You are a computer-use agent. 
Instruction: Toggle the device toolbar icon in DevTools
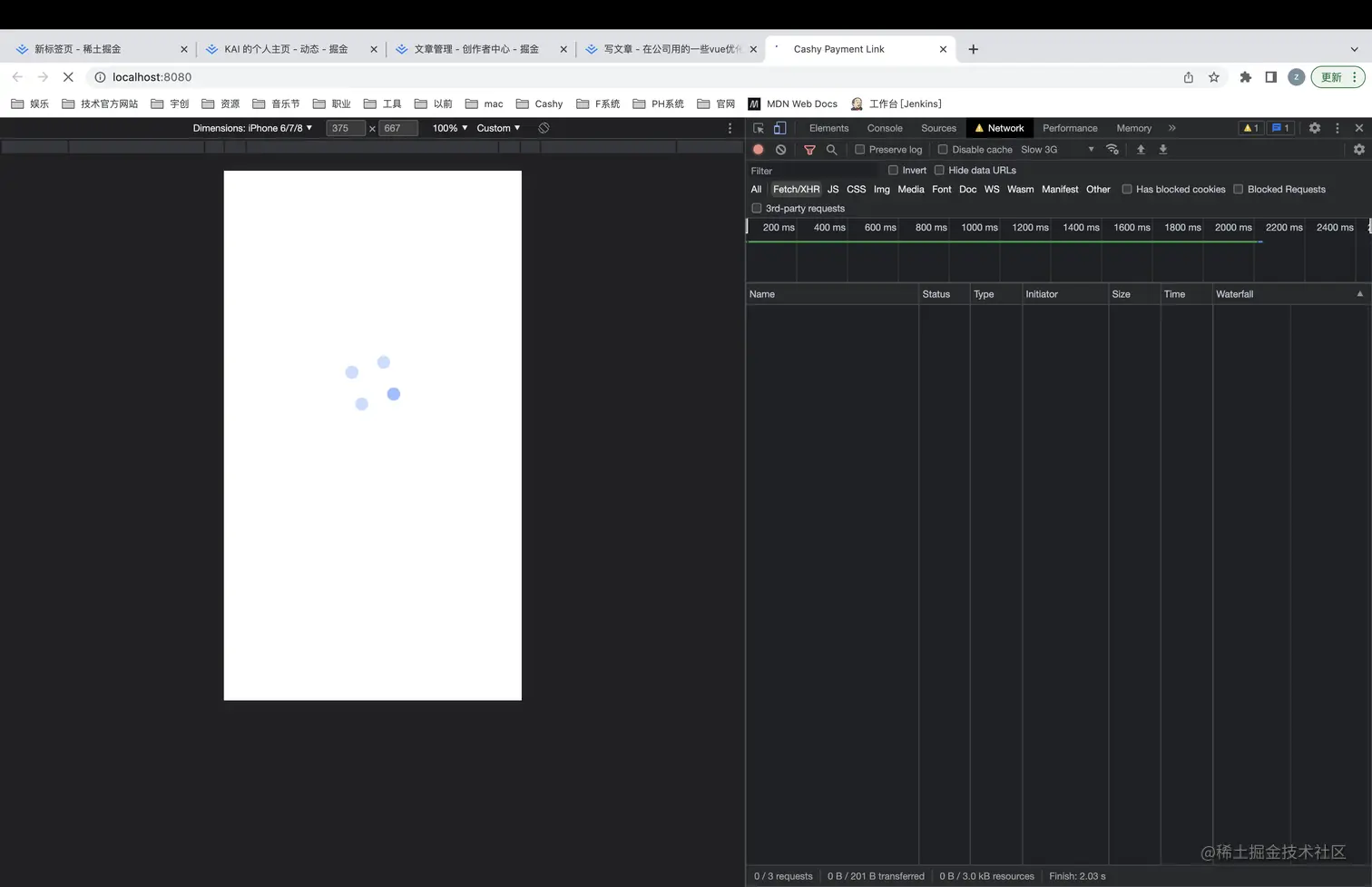tap(779, 128)
